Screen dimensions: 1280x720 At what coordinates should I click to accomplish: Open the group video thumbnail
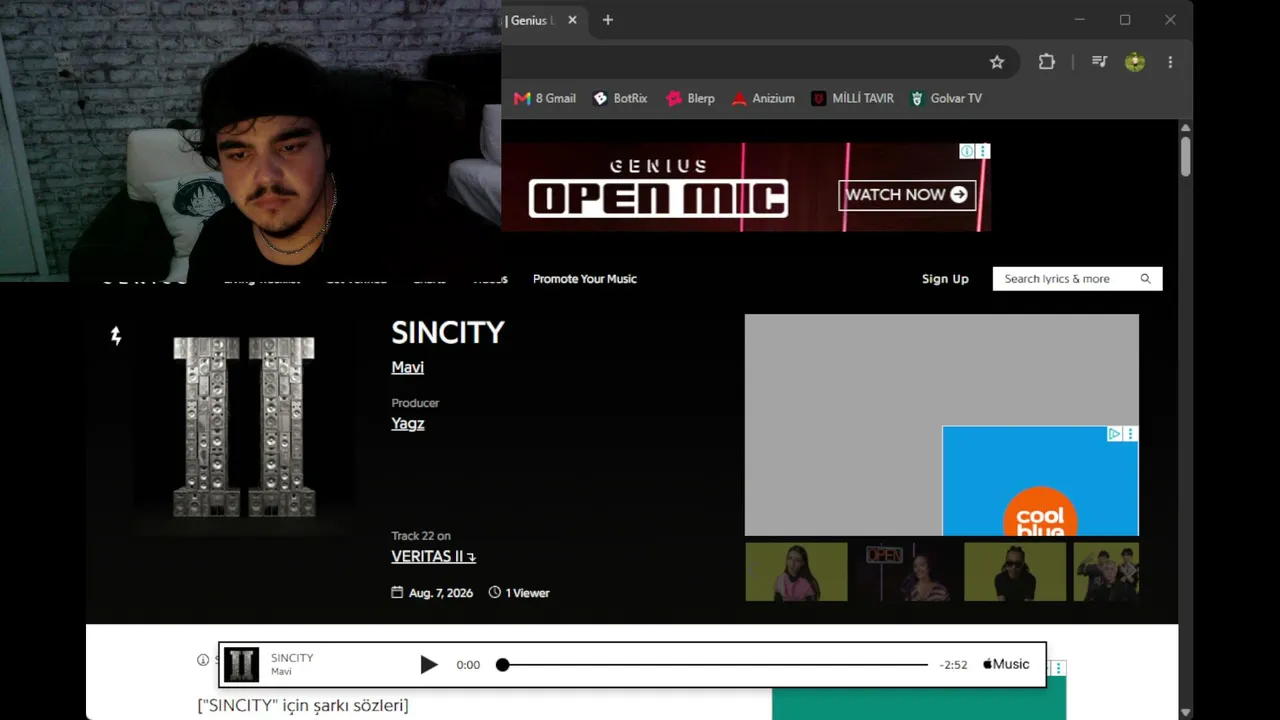tap(1106, 572)
